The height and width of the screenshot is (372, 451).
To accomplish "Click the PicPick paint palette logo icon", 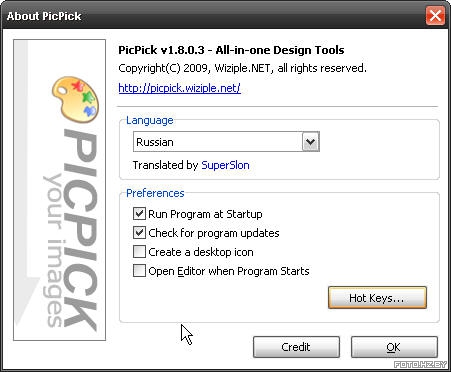I will (x=75, y=99).
